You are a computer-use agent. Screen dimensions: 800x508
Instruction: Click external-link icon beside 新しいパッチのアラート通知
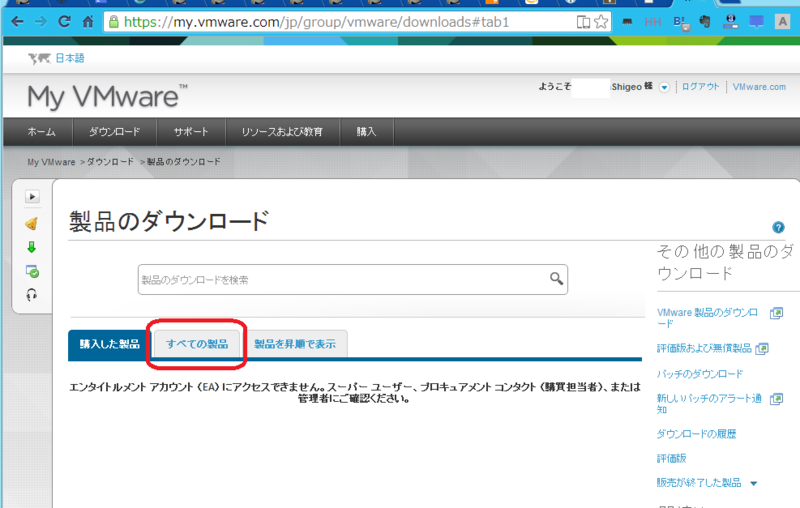pos(776,399)
